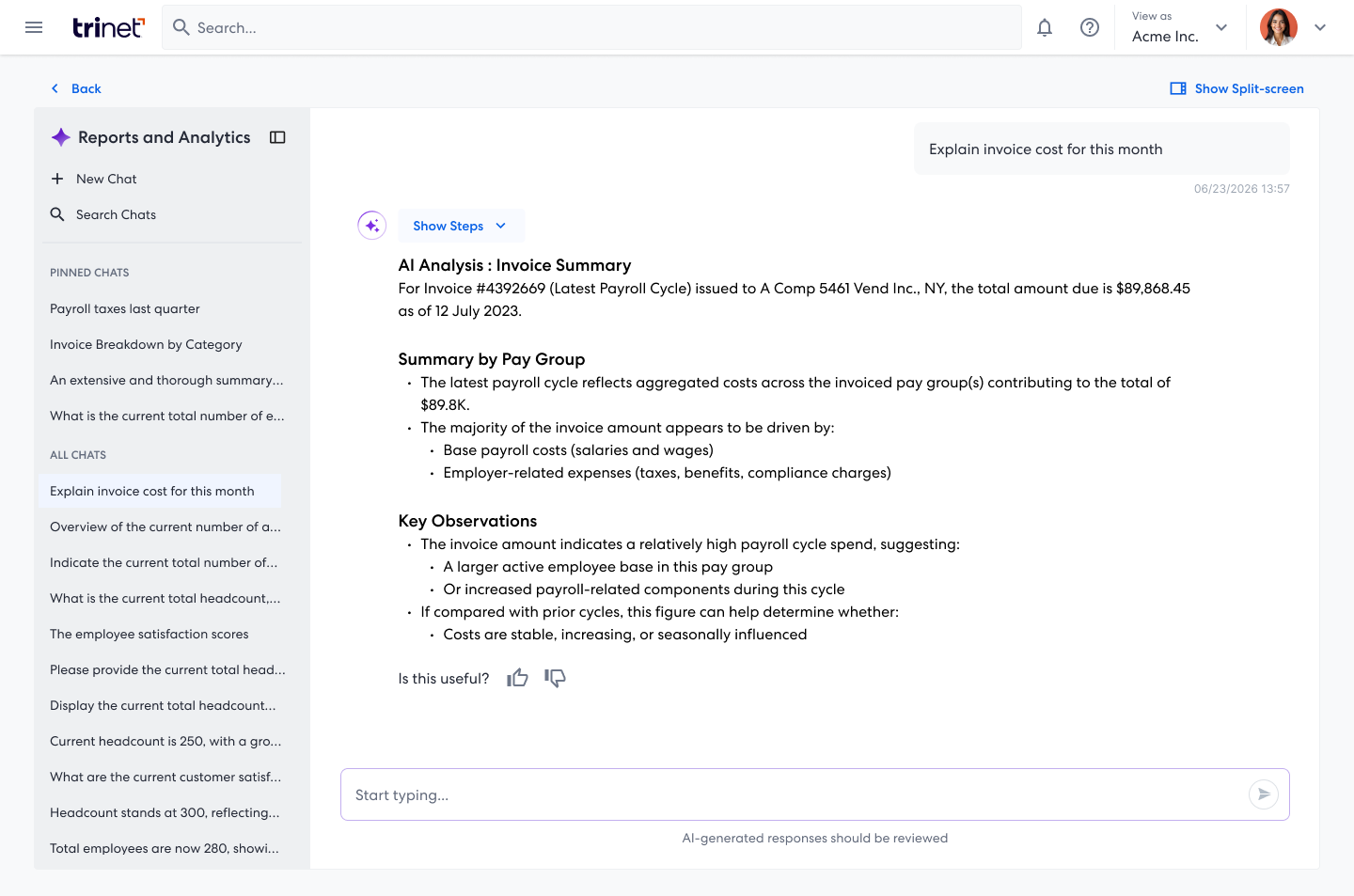Open the hamburger navigation menu
The width and height of the screenshot is (1354, 896).
(x=34, y=27)
